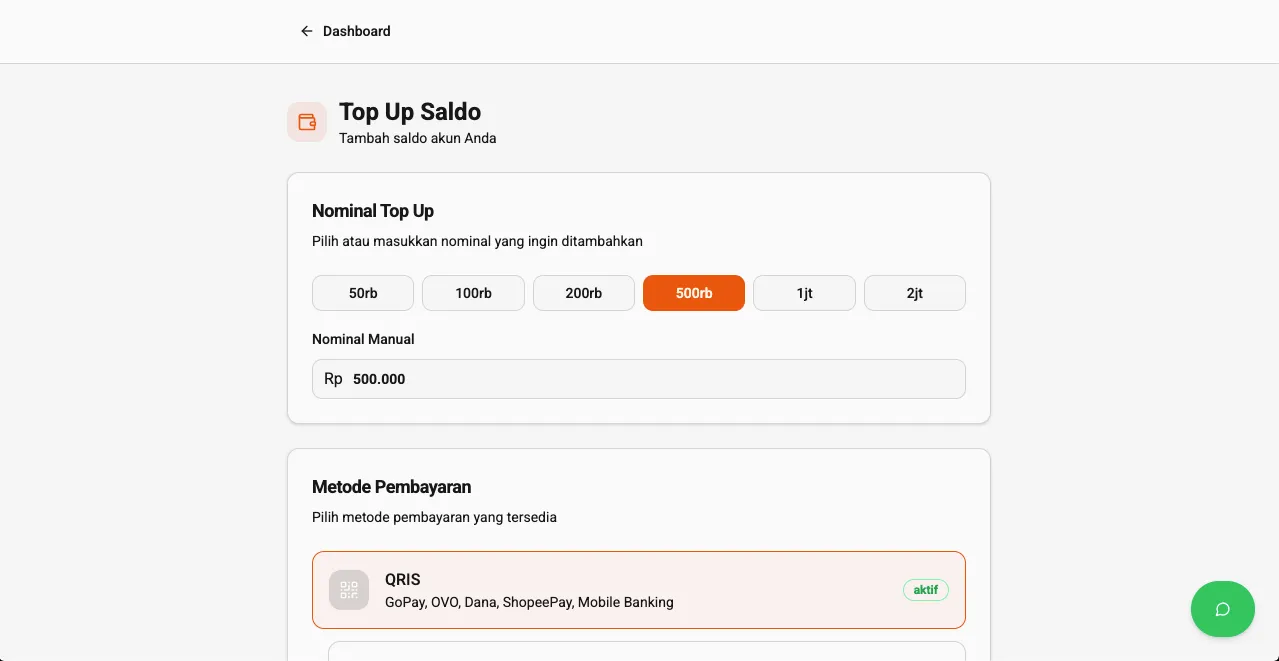Click the Nominal Top Up section title

pyautogui.click(x=373, y=211)
